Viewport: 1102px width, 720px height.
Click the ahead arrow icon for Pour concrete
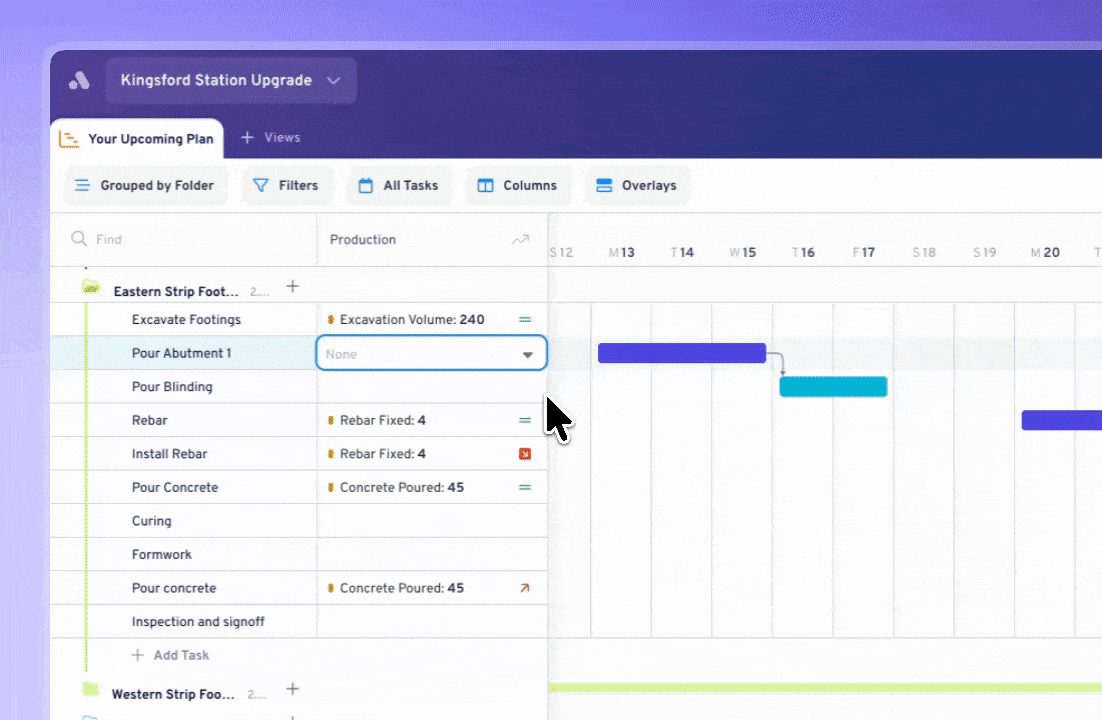click(525, 589)
